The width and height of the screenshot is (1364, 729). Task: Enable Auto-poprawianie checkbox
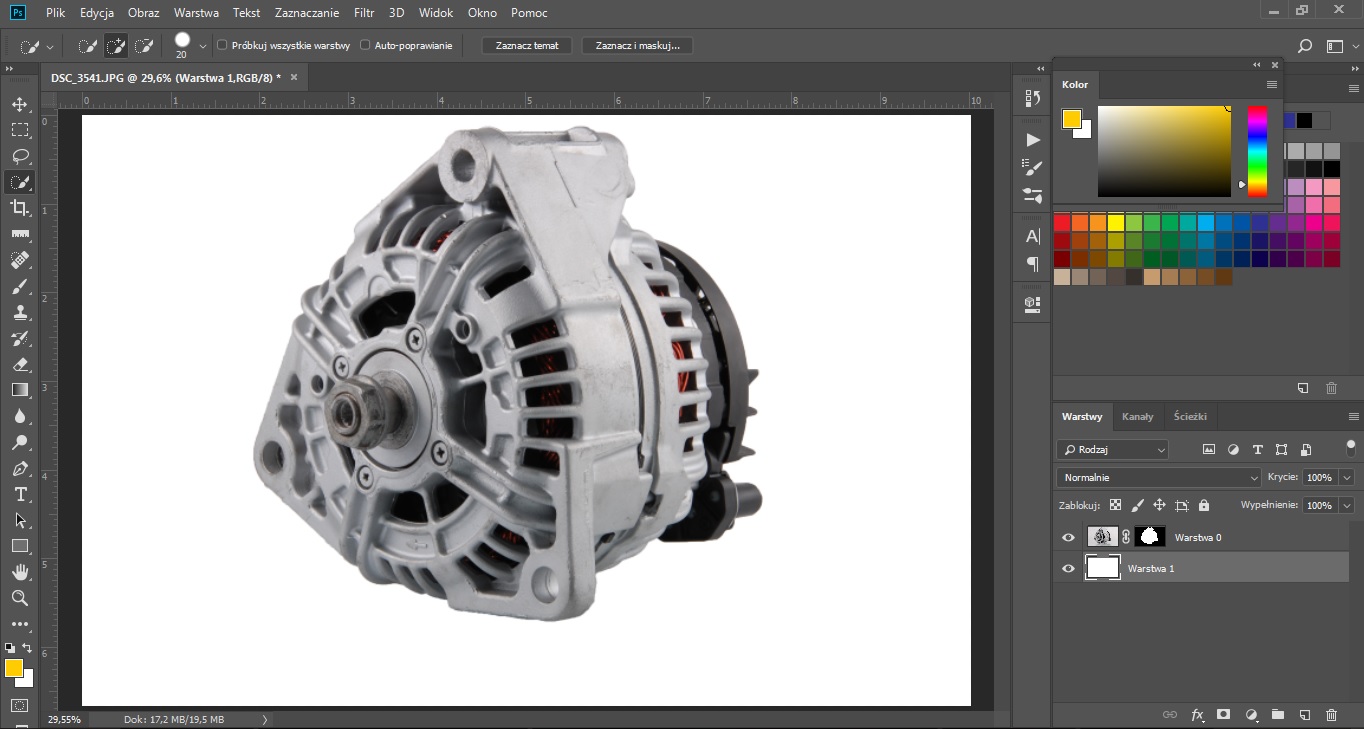tap(365, 45)
